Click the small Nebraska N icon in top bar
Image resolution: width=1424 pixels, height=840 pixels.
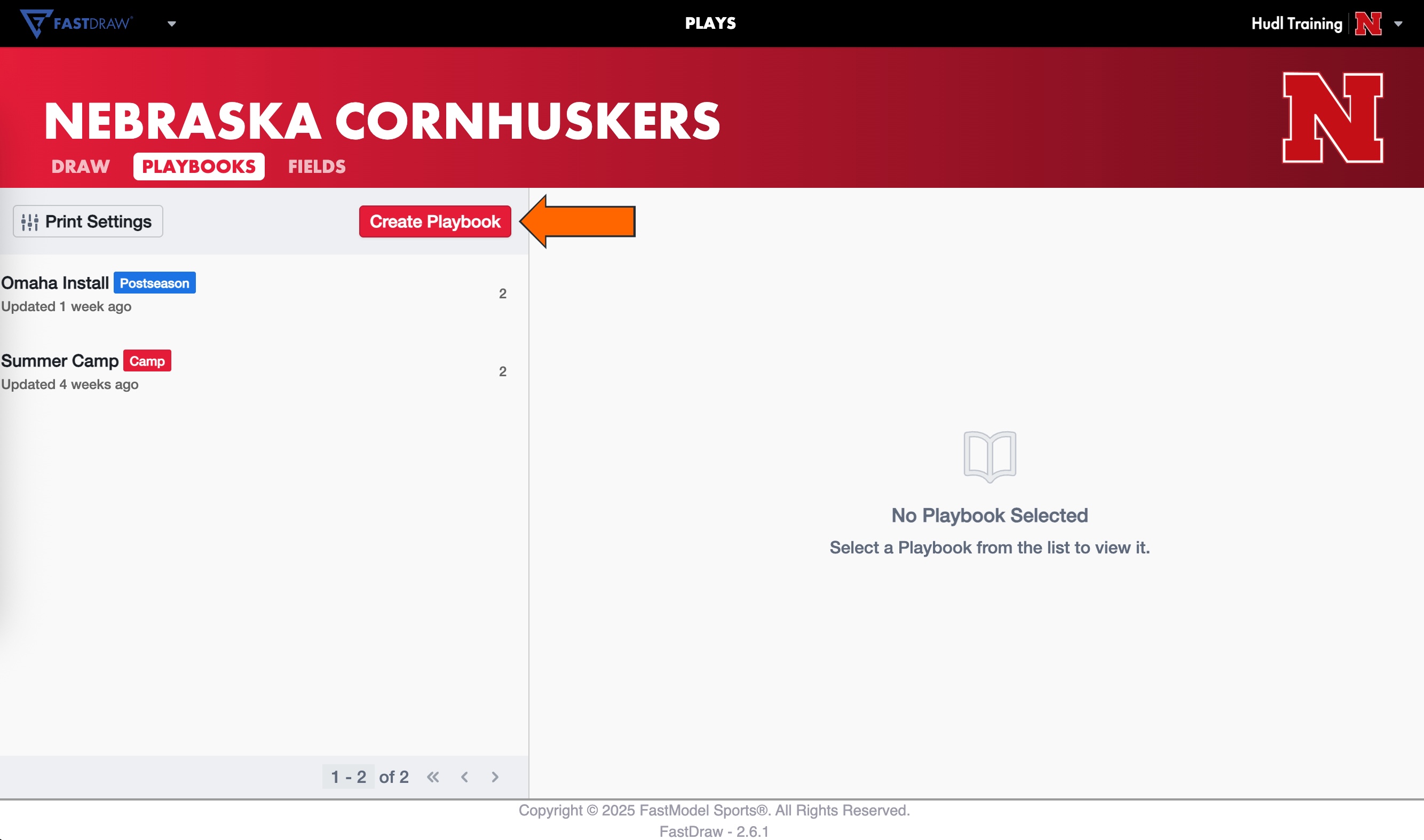pos(1368,24)
